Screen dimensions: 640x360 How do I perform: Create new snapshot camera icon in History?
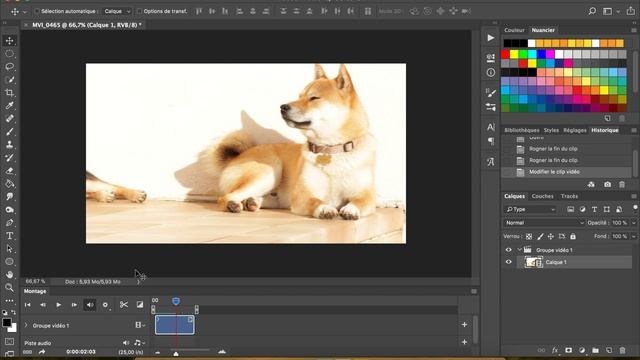coord(607,184)
